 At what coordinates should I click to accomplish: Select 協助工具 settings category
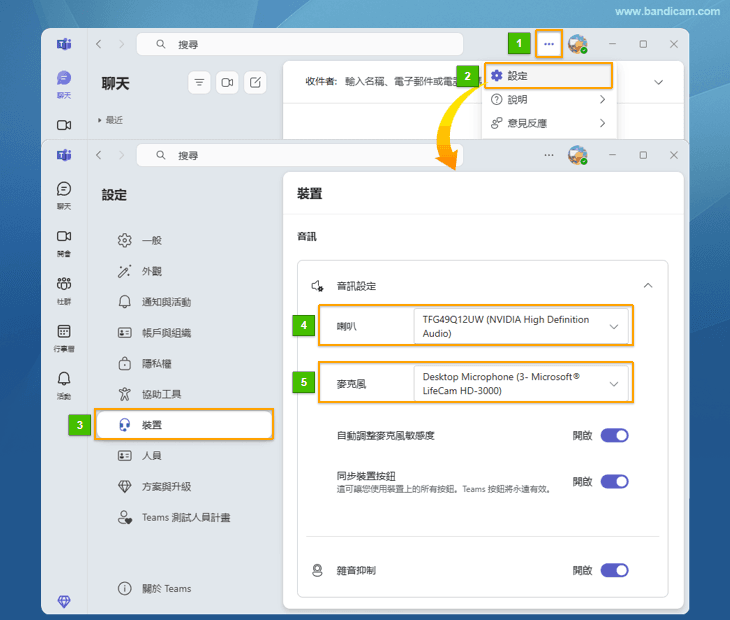pyautogui.click(x=184, y=394)
